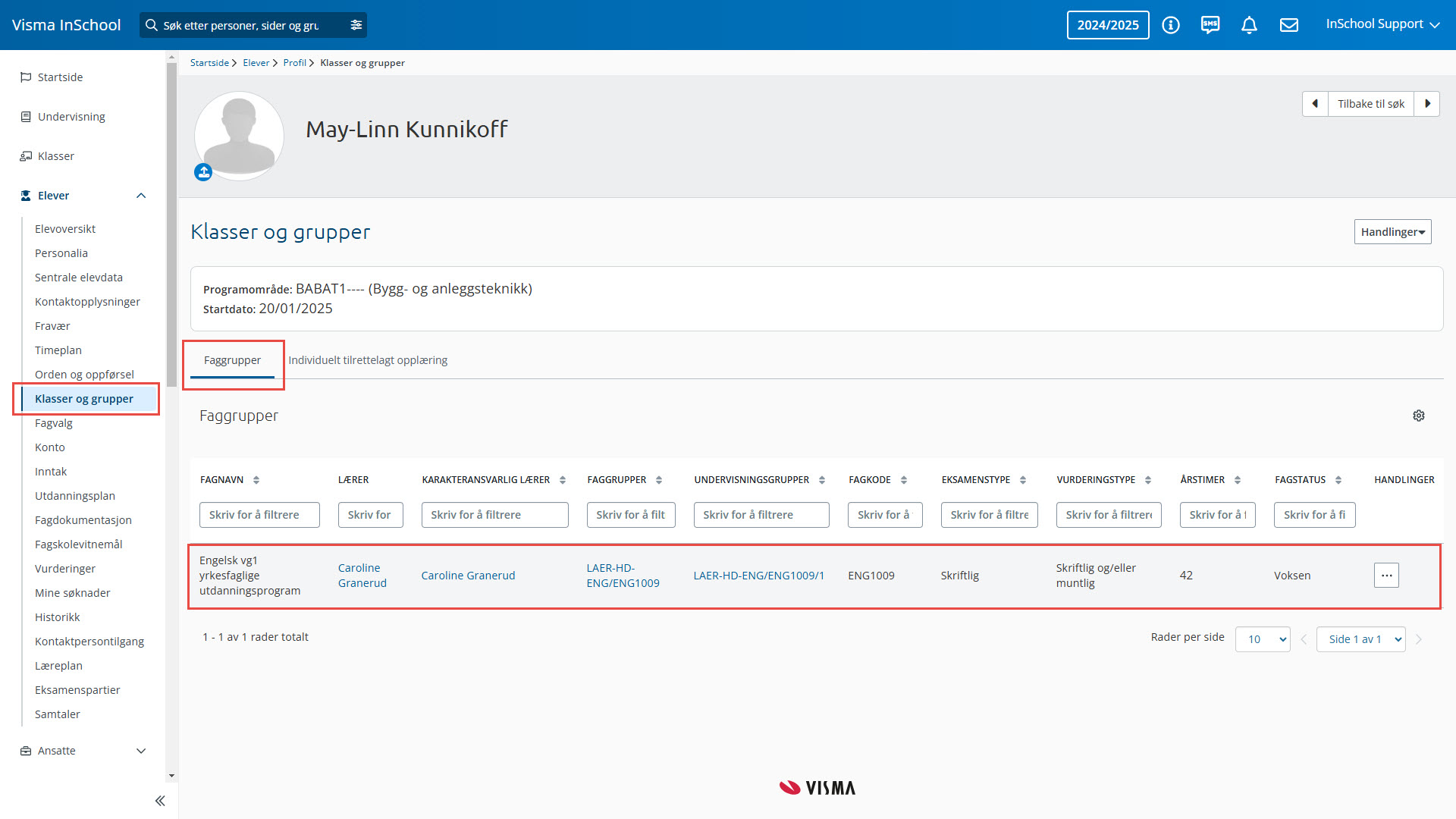Sort table by Fagnavn column
The image size is (1456, 819).
[x=256, y=480]
